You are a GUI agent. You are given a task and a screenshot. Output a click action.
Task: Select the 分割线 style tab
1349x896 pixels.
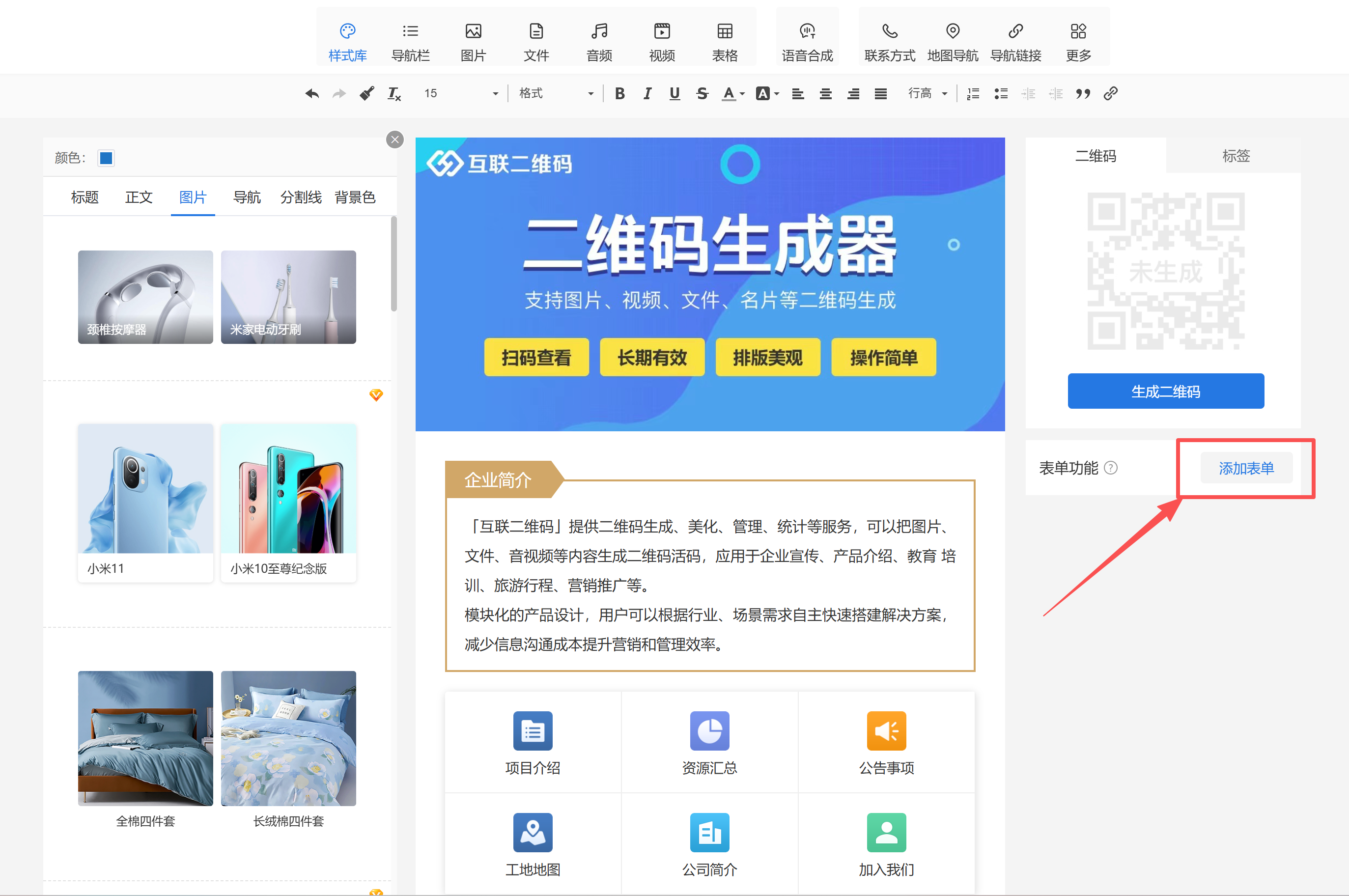tap(301, 197)
